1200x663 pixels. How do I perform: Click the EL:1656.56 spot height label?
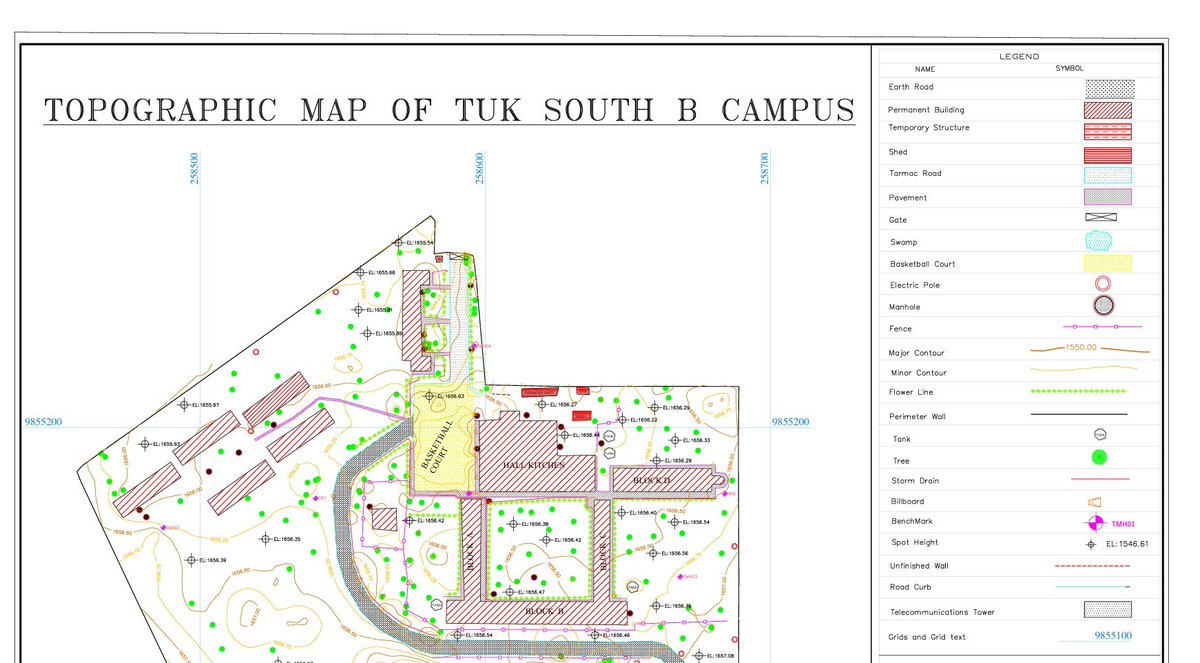673,553
